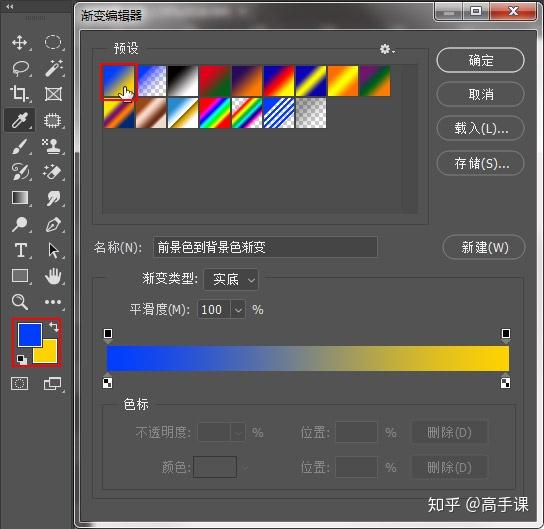Select the Patch healing tool
The width and height of the screenshot is (544, 529).
click(52, 120)
